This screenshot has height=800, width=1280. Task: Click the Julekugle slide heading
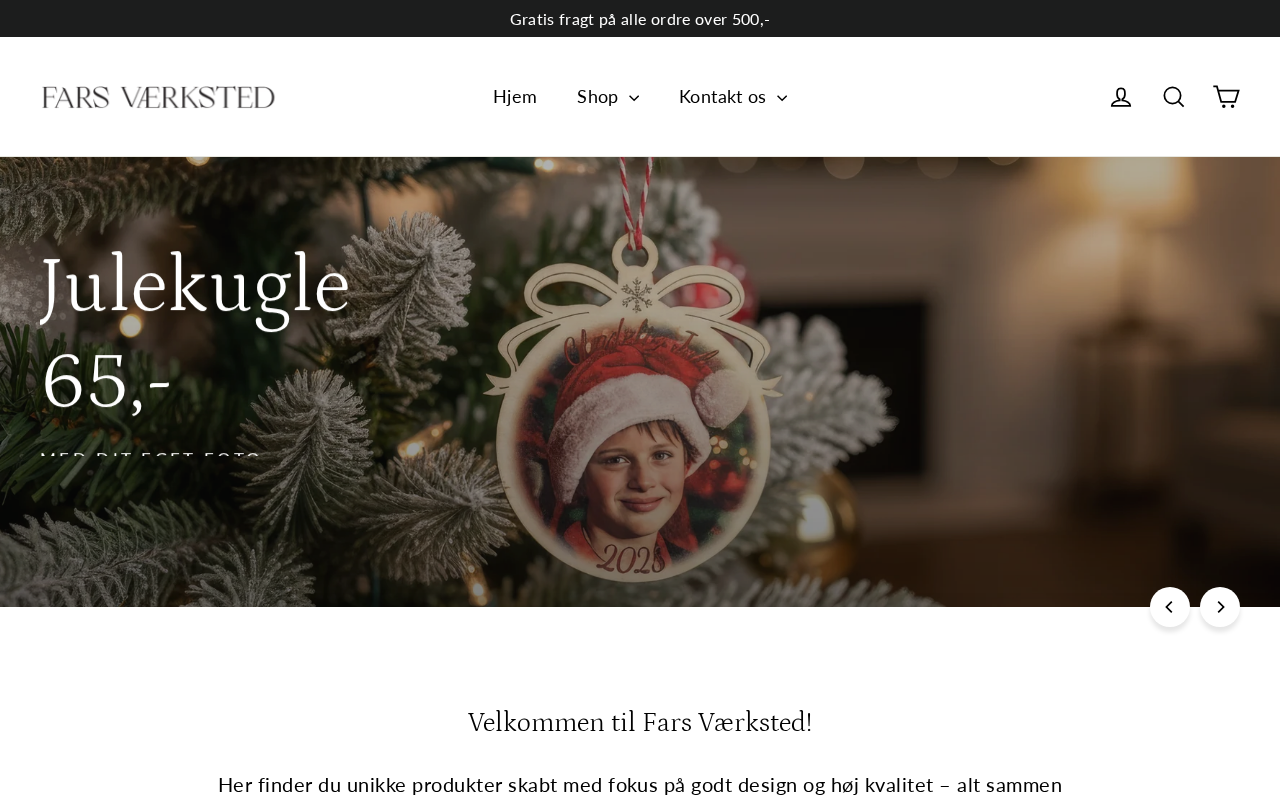[x=196, y=286]
